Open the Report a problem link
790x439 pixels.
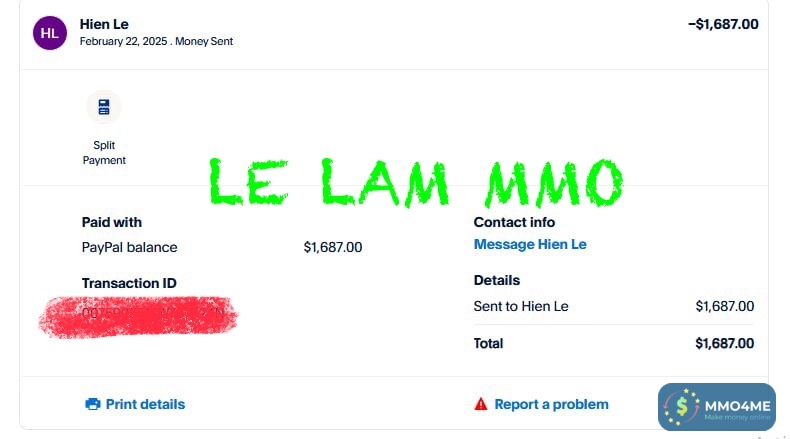[551, 404]
